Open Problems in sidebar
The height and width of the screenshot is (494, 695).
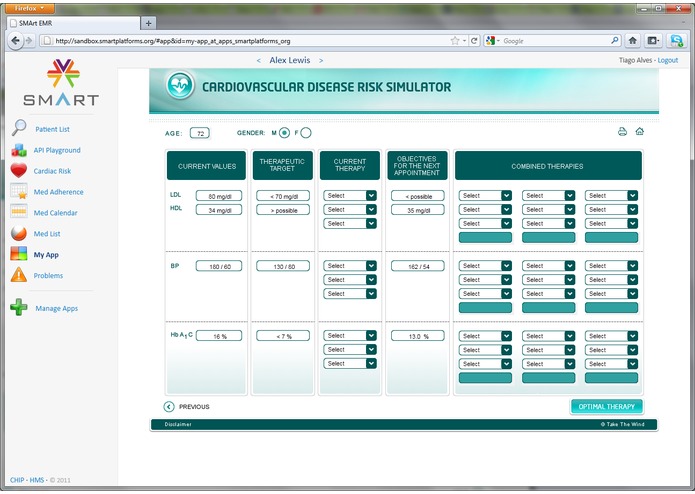[48, 276]
